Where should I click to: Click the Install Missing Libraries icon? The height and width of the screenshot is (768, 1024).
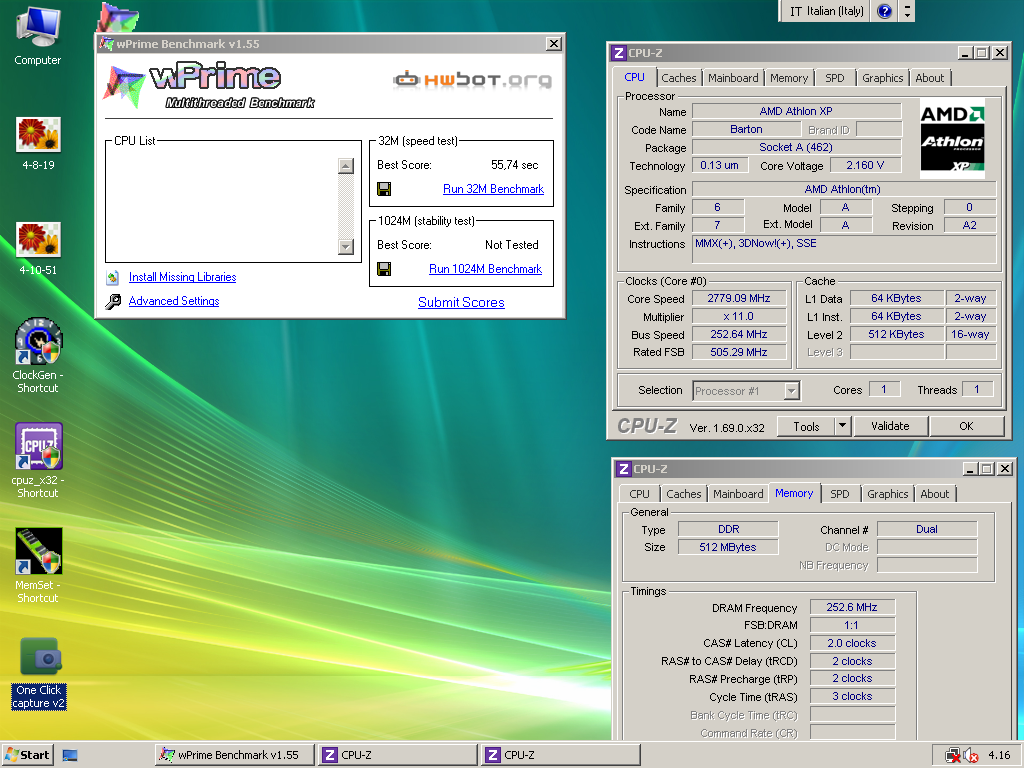[x=112, y=278]
